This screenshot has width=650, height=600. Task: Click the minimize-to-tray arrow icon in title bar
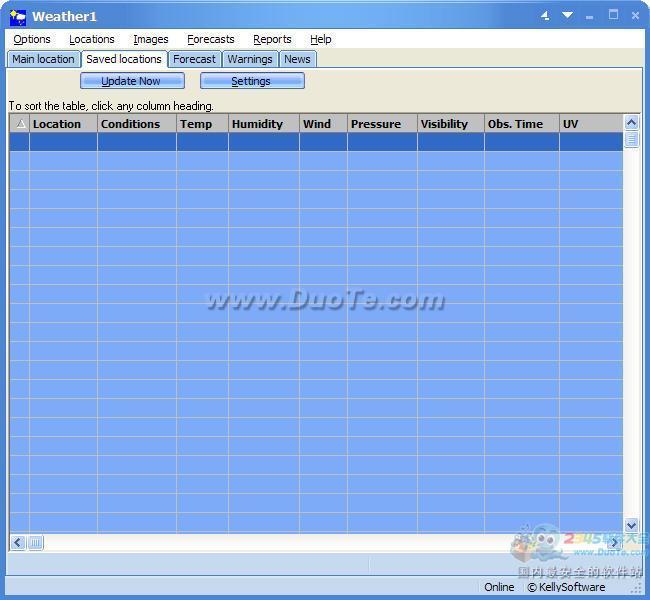546,16
